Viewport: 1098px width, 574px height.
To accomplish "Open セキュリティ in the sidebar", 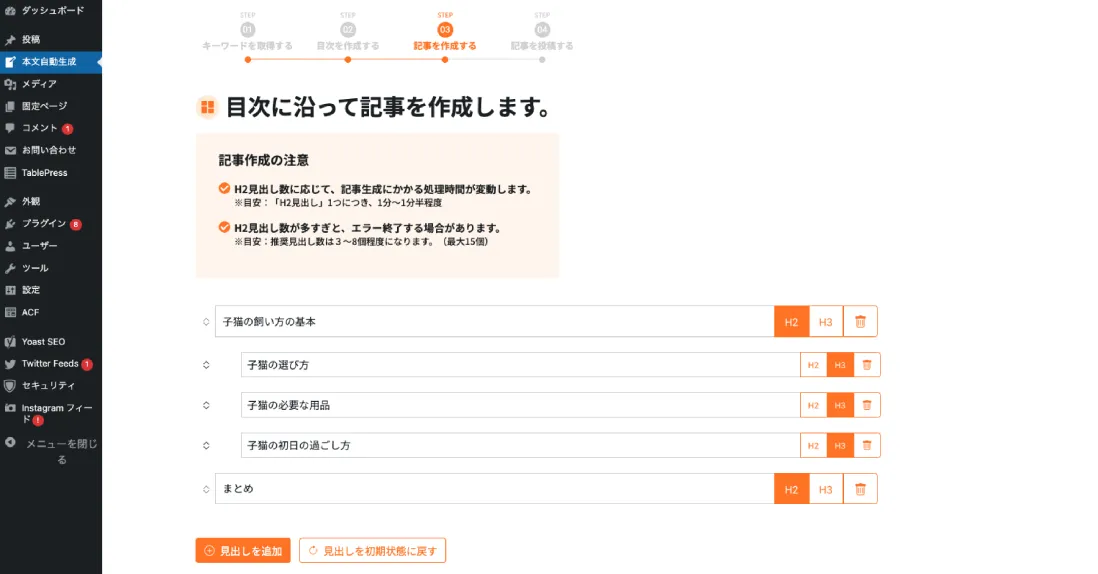I will pos(50,386).
